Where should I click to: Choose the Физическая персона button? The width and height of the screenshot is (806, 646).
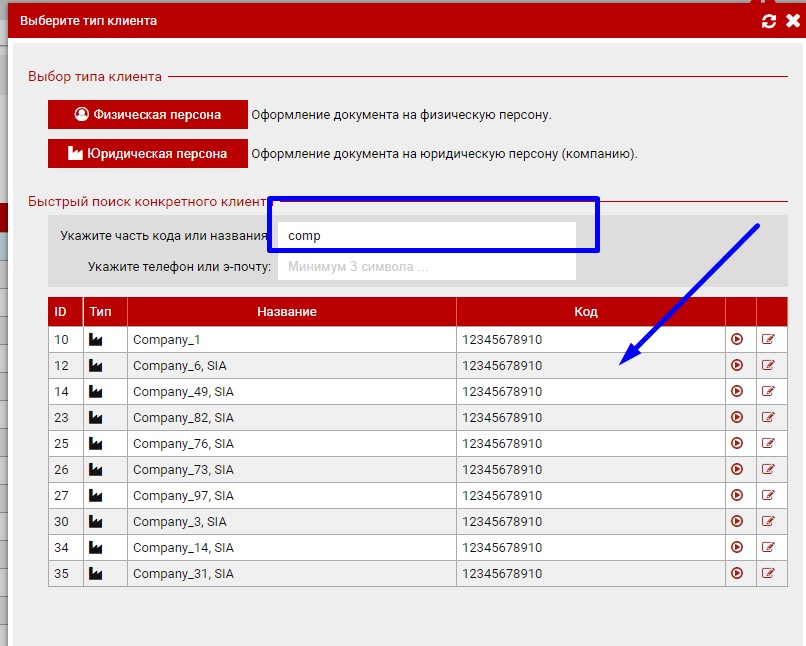(x=148, y=115)
